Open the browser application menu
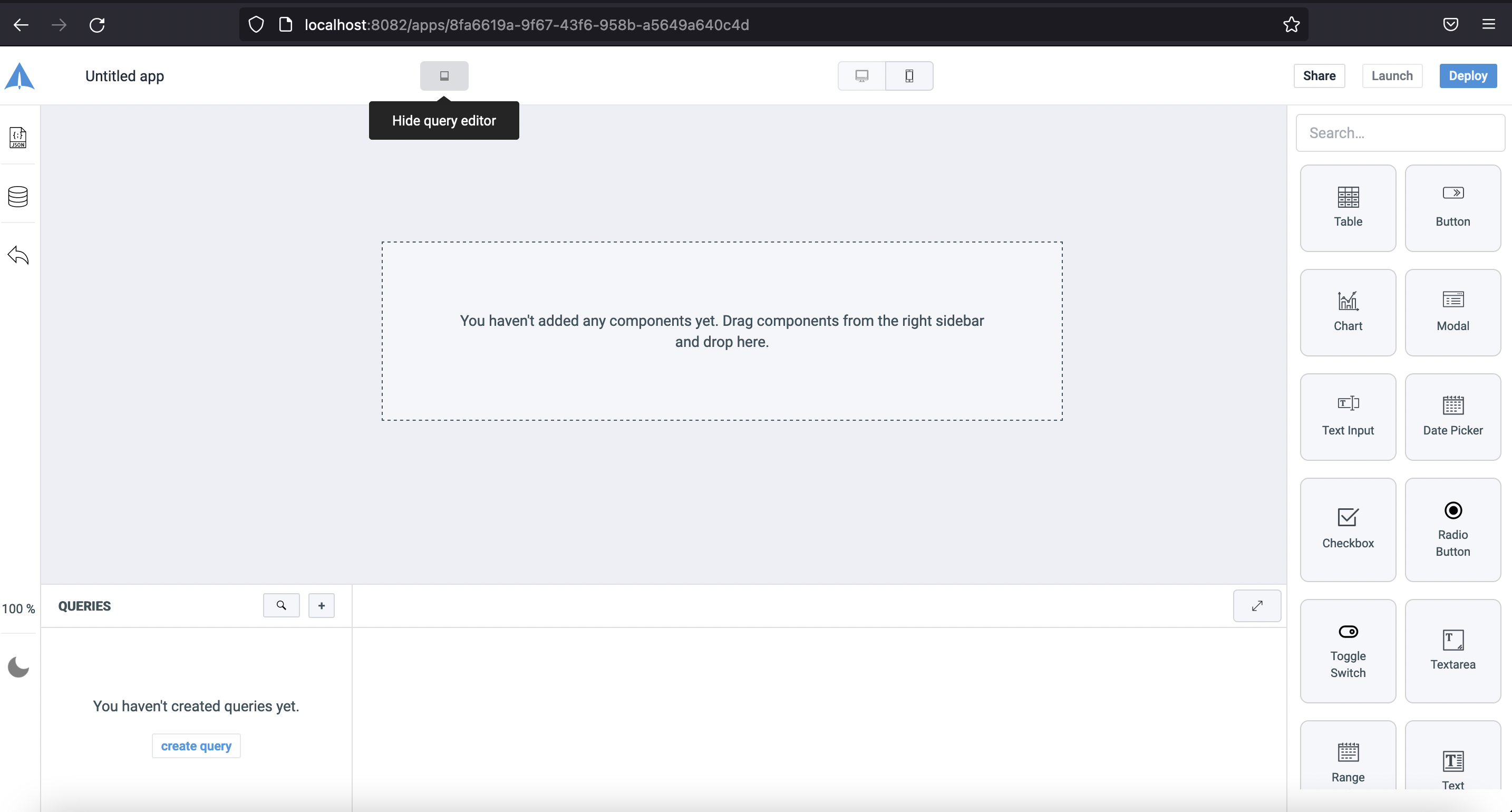 tap(1489, 25)
